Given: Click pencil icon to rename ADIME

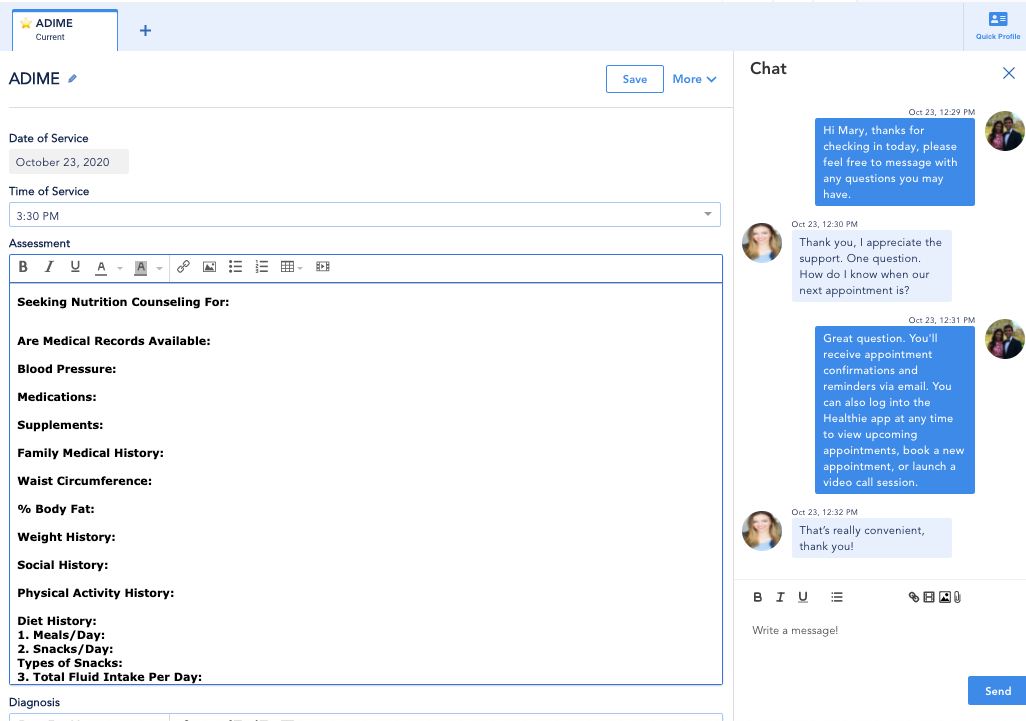Looking at the screenshot, I should (x=73, y=79).
